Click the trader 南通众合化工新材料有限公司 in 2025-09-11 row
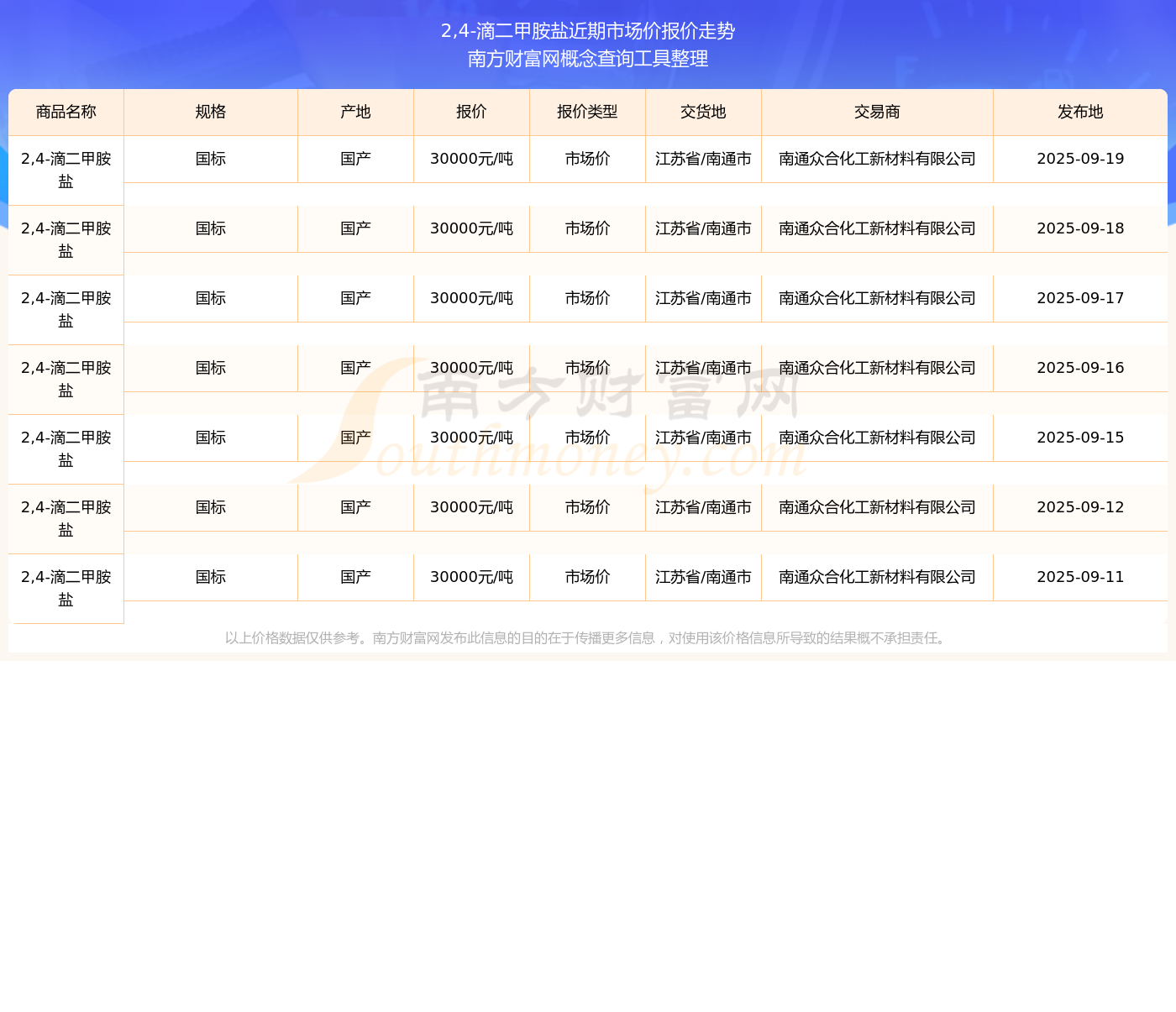 click(877, 577)
